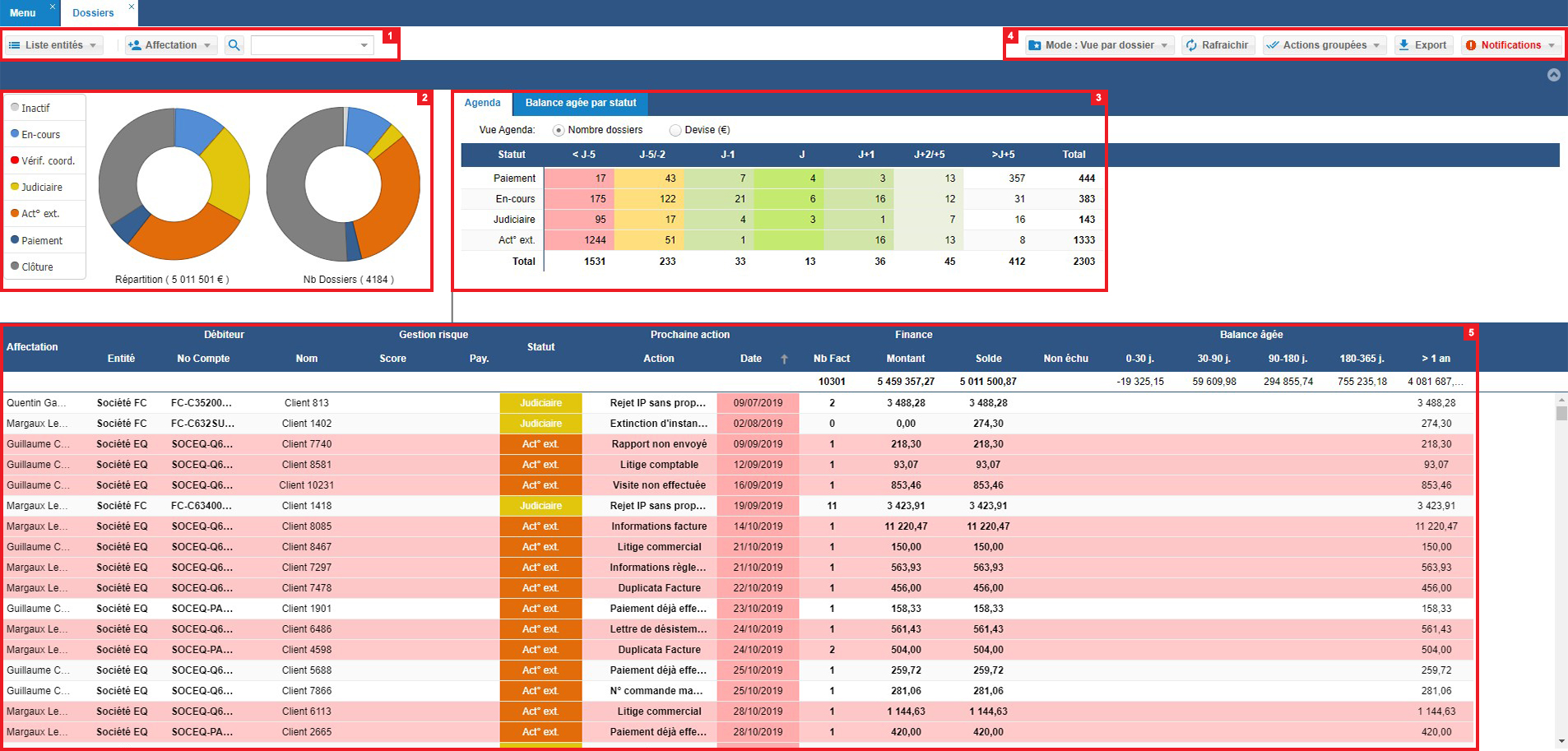
Task: Click the magnifying glass search icon
Action: tap(234, 45)
